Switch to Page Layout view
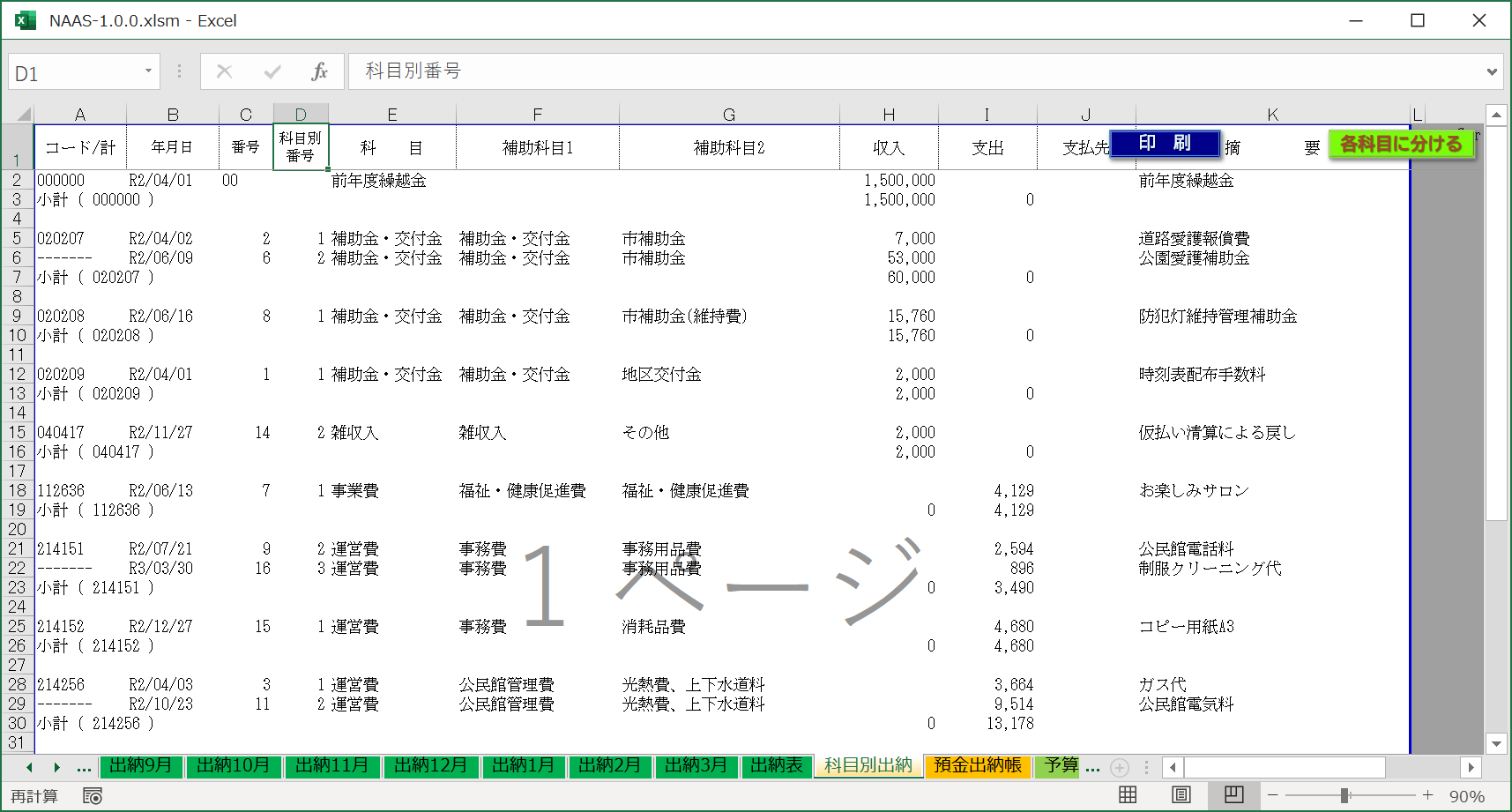 tap(1181, 795)
